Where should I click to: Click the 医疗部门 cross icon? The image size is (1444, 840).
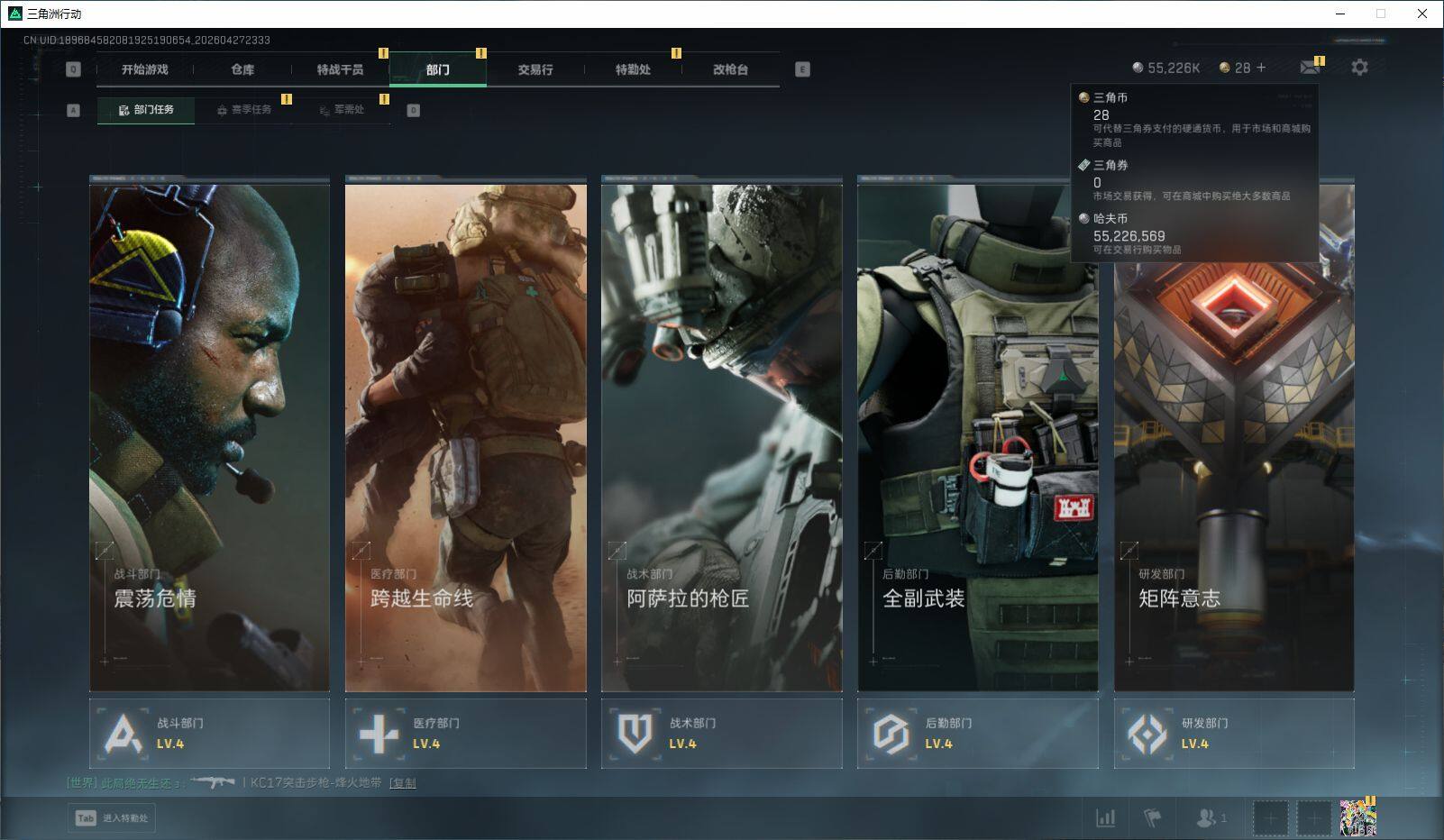pyautogui.click(x=379, y=734)
